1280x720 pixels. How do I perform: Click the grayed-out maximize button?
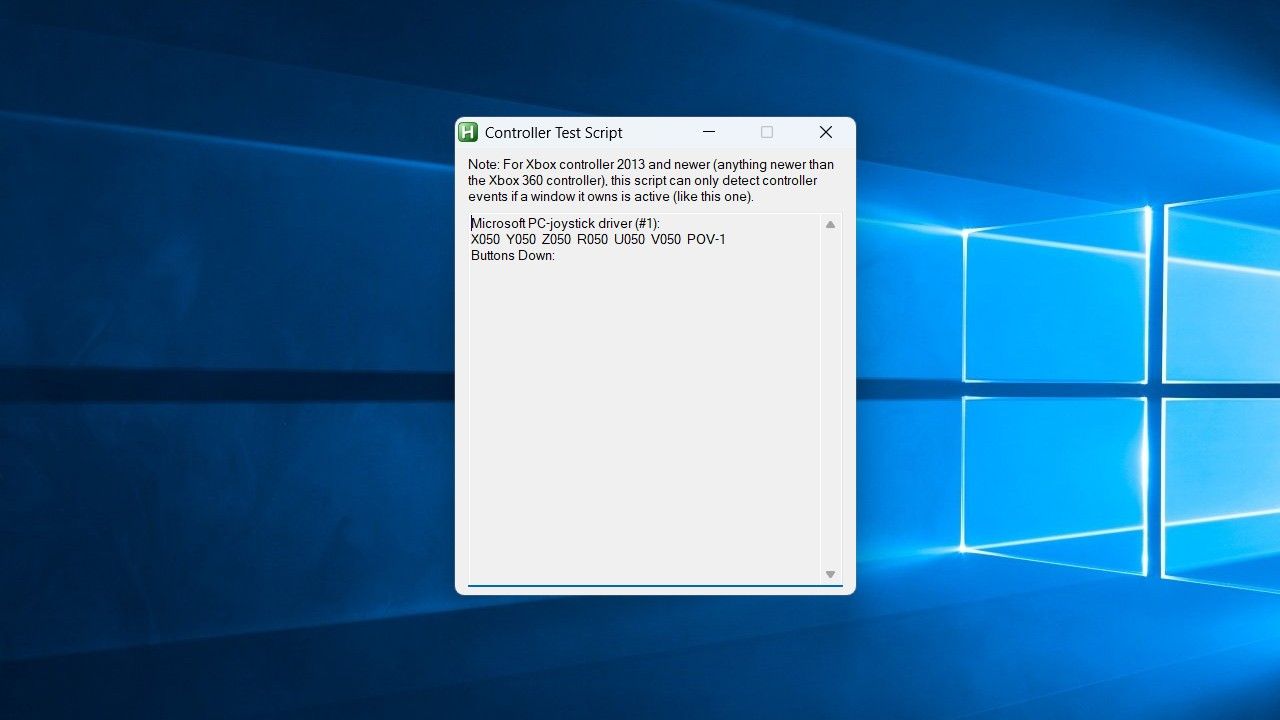pyautogui.click(x=767, y=132)
